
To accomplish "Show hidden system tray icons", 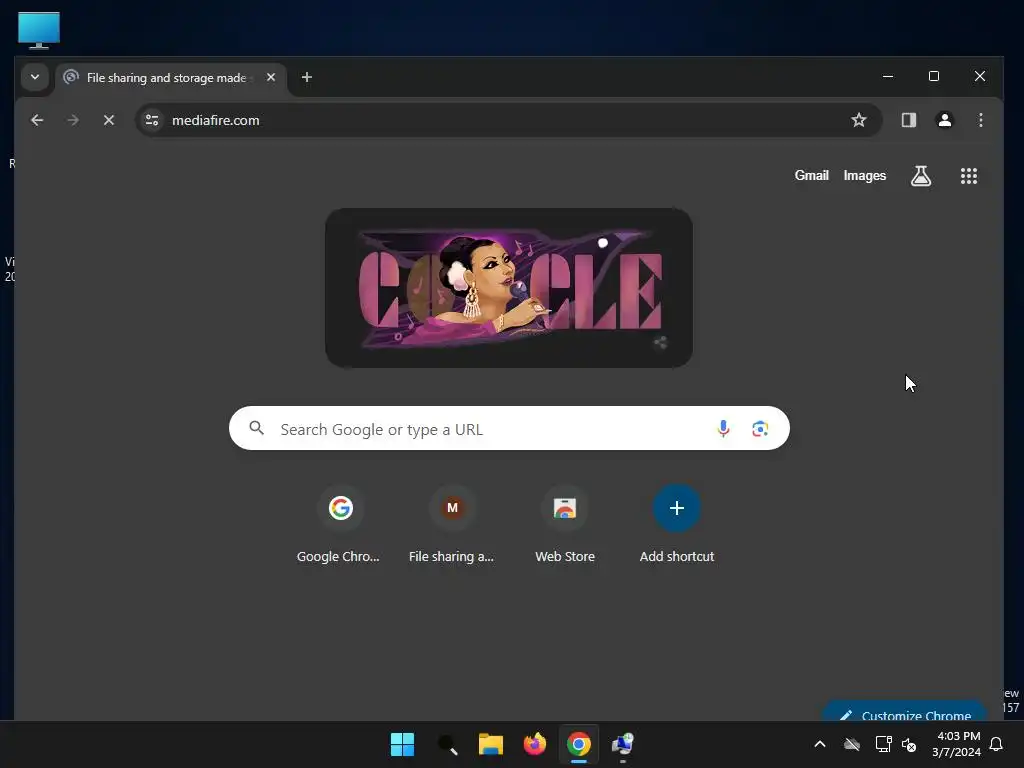I will pos(820,744).
